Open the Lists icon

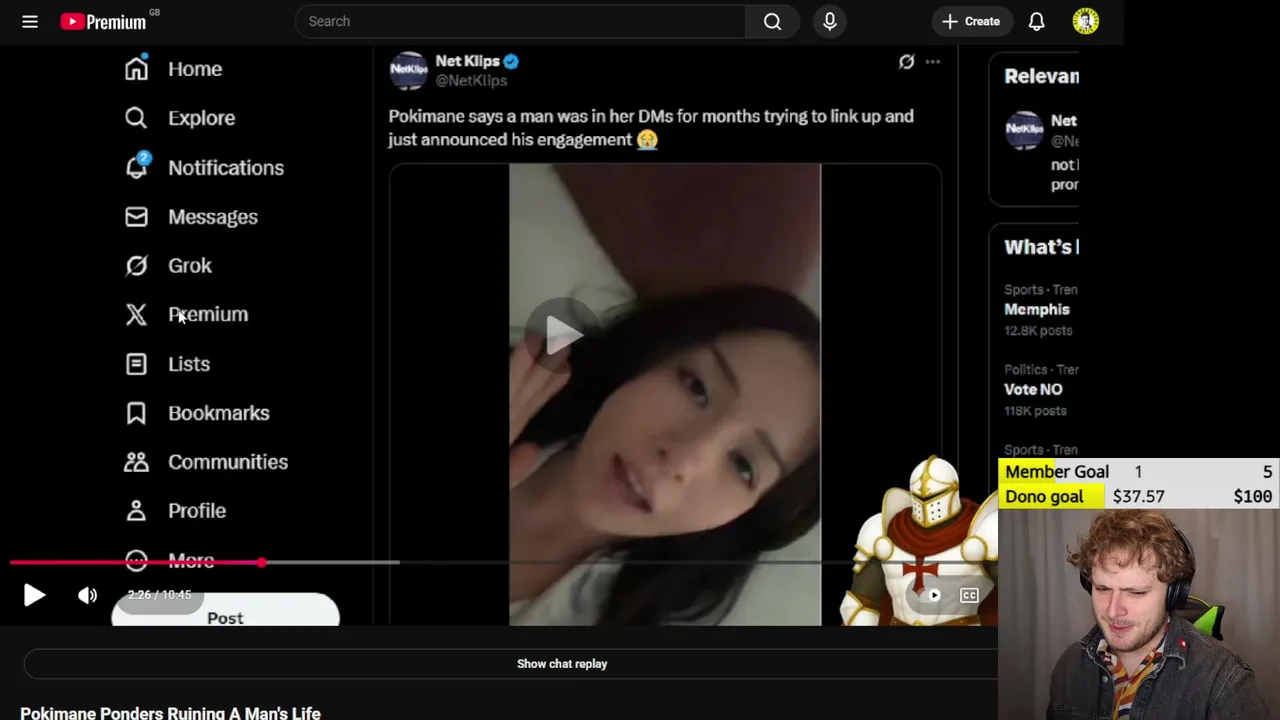pos(136,364)
